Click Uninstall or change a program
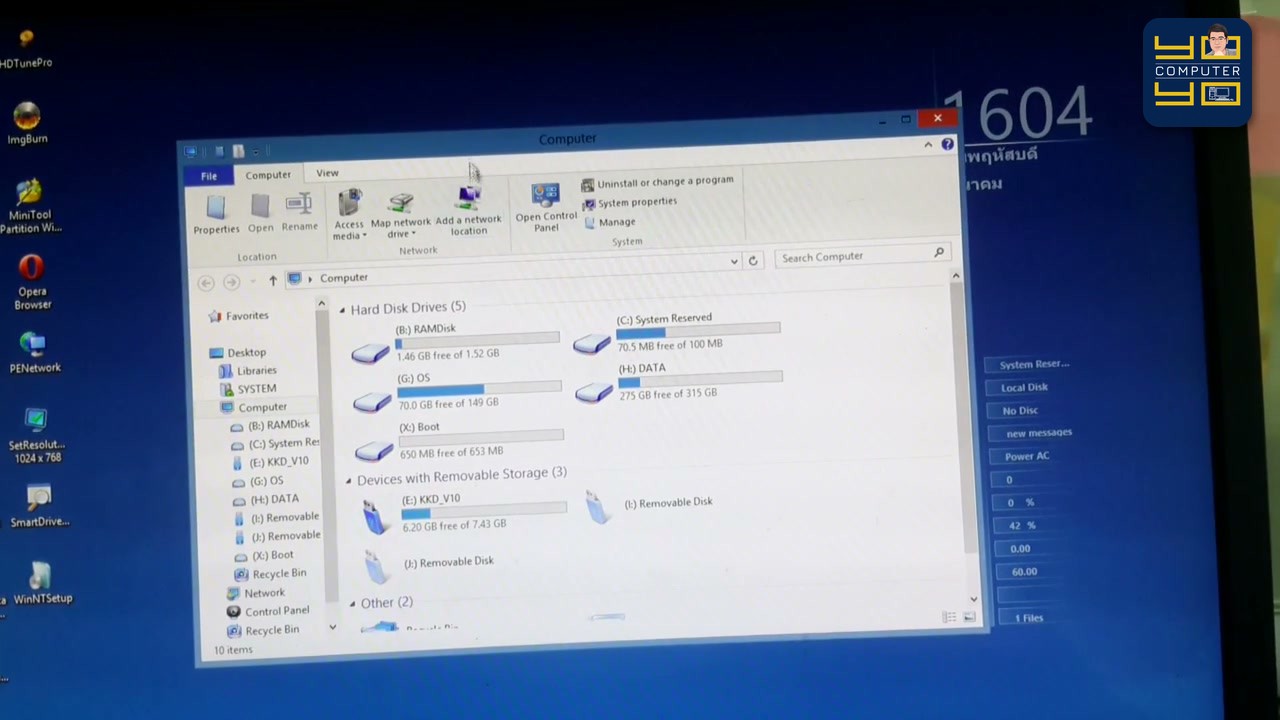The height and width of the screenshot is (720, 1280). point(657,182)
